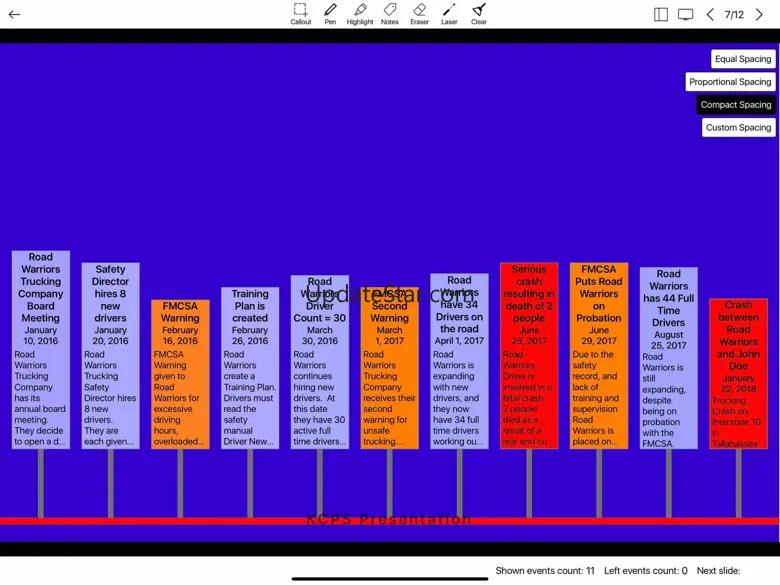
Task: Select the Eraser tool
Action: click(419, 14)
